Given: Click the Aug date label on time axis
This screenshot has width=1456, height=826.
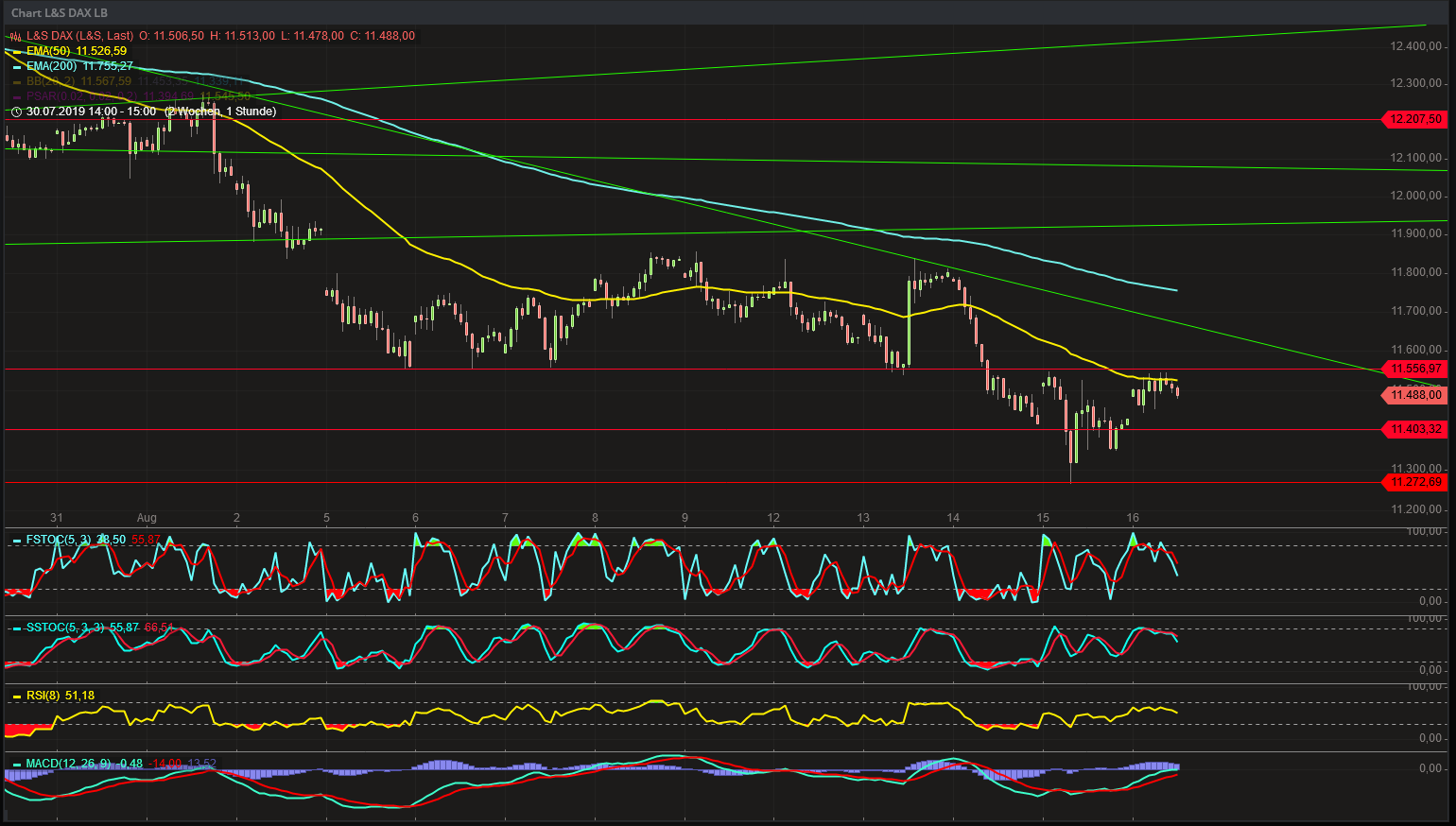Looking at the screenshot, I should coord(147,518).
